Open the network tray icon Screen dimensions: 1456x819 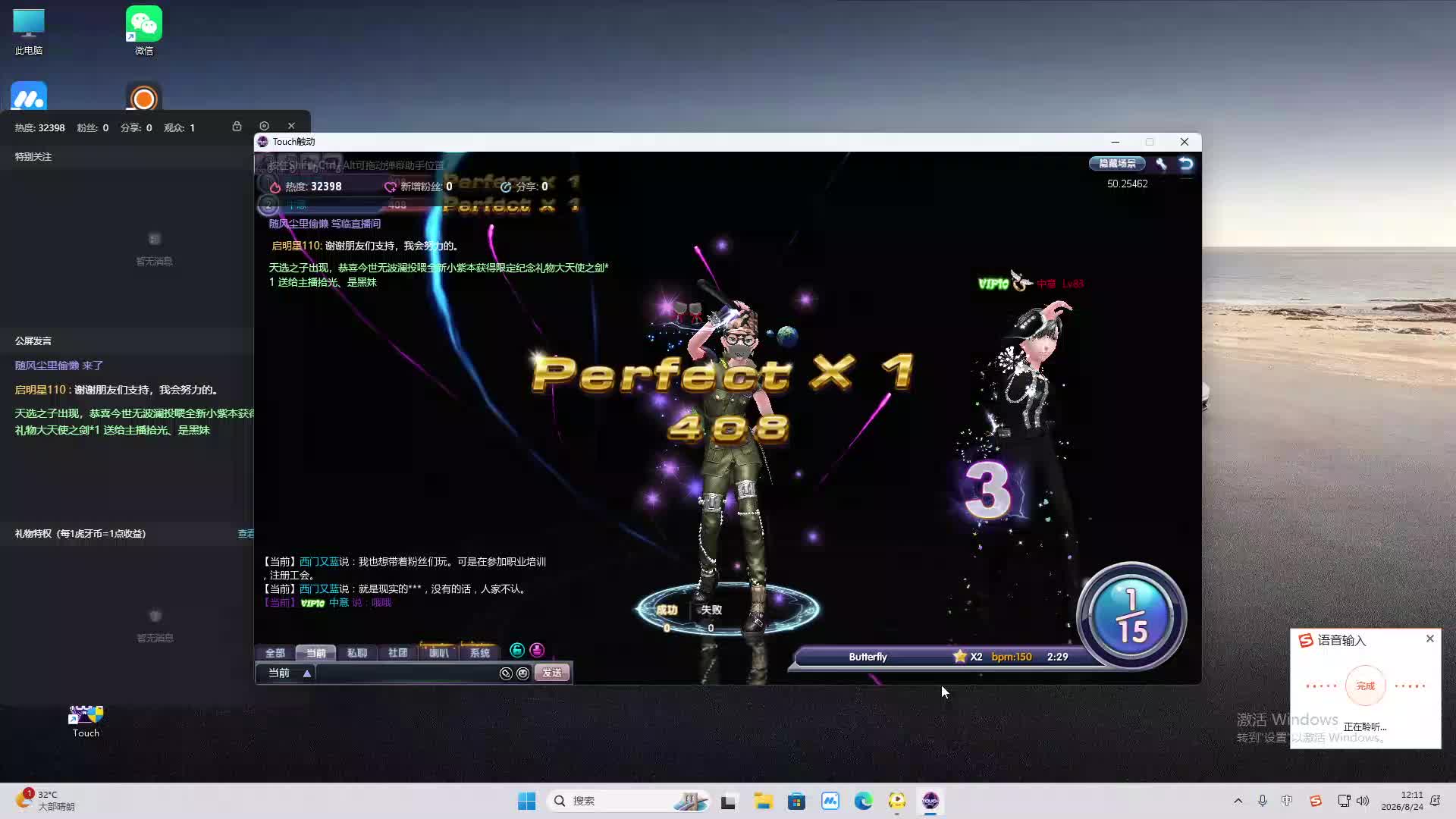pos(1344,801)
